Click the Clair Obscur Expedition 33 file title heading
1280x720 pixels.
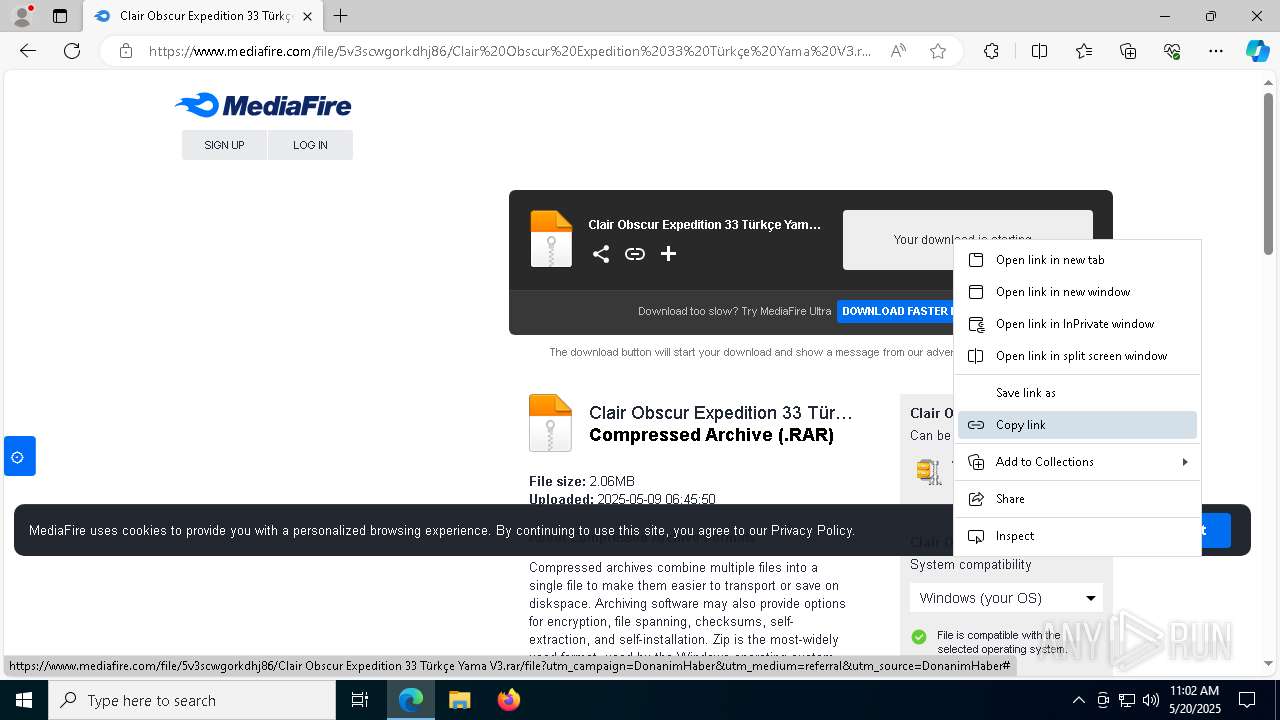[x=721, y=413]
